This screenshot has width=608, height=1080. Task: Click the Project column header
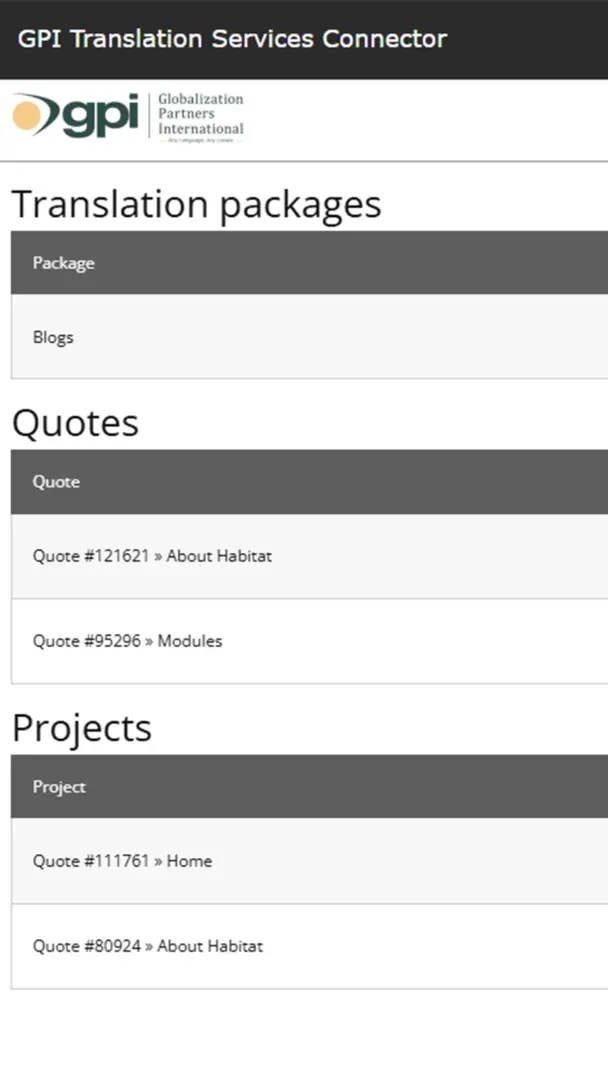click(59, 787)
